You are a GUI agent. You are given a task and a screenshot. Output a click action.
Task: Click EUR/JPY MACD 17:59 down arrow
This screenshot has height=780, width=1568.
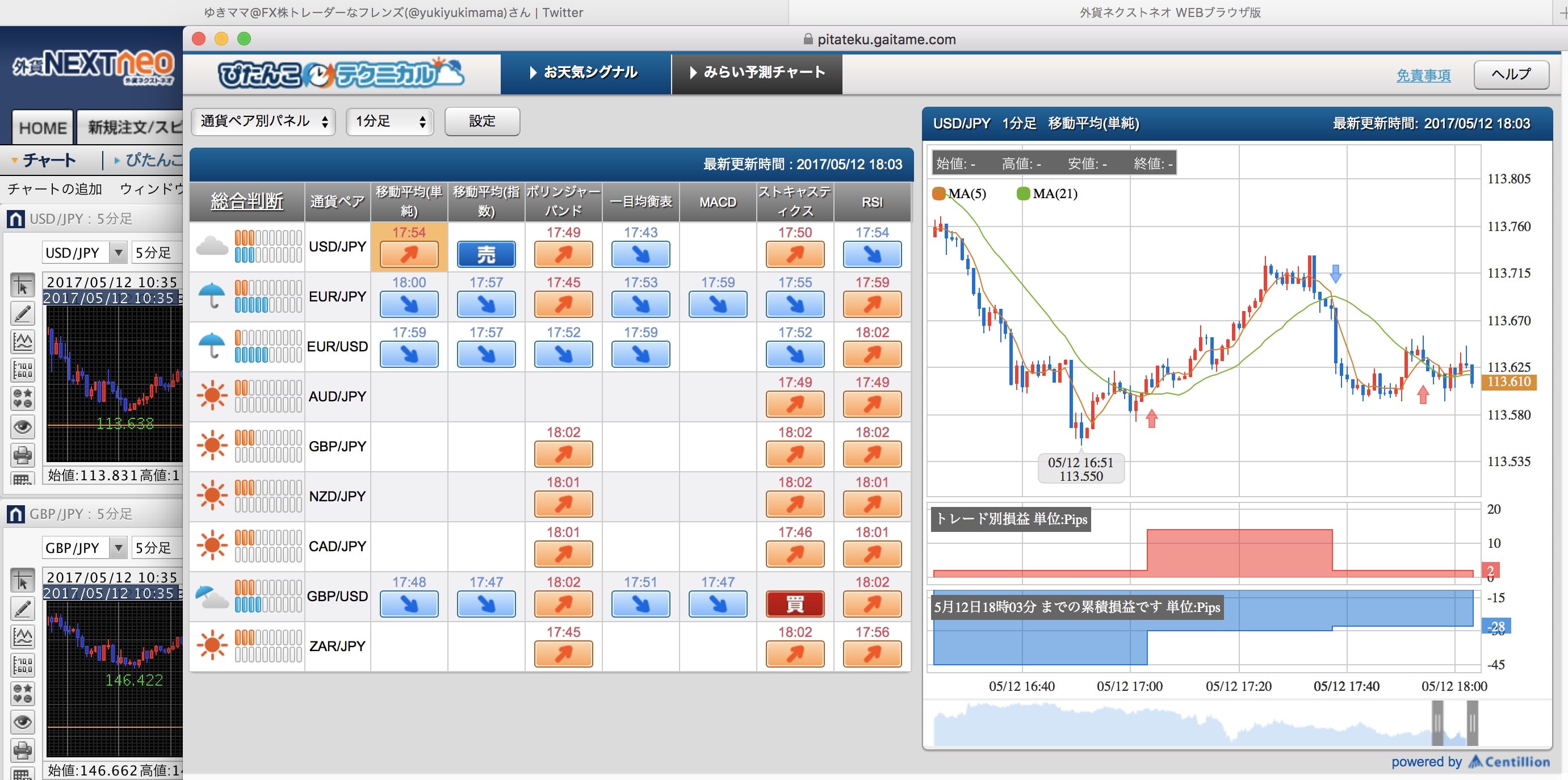[718, 304]
